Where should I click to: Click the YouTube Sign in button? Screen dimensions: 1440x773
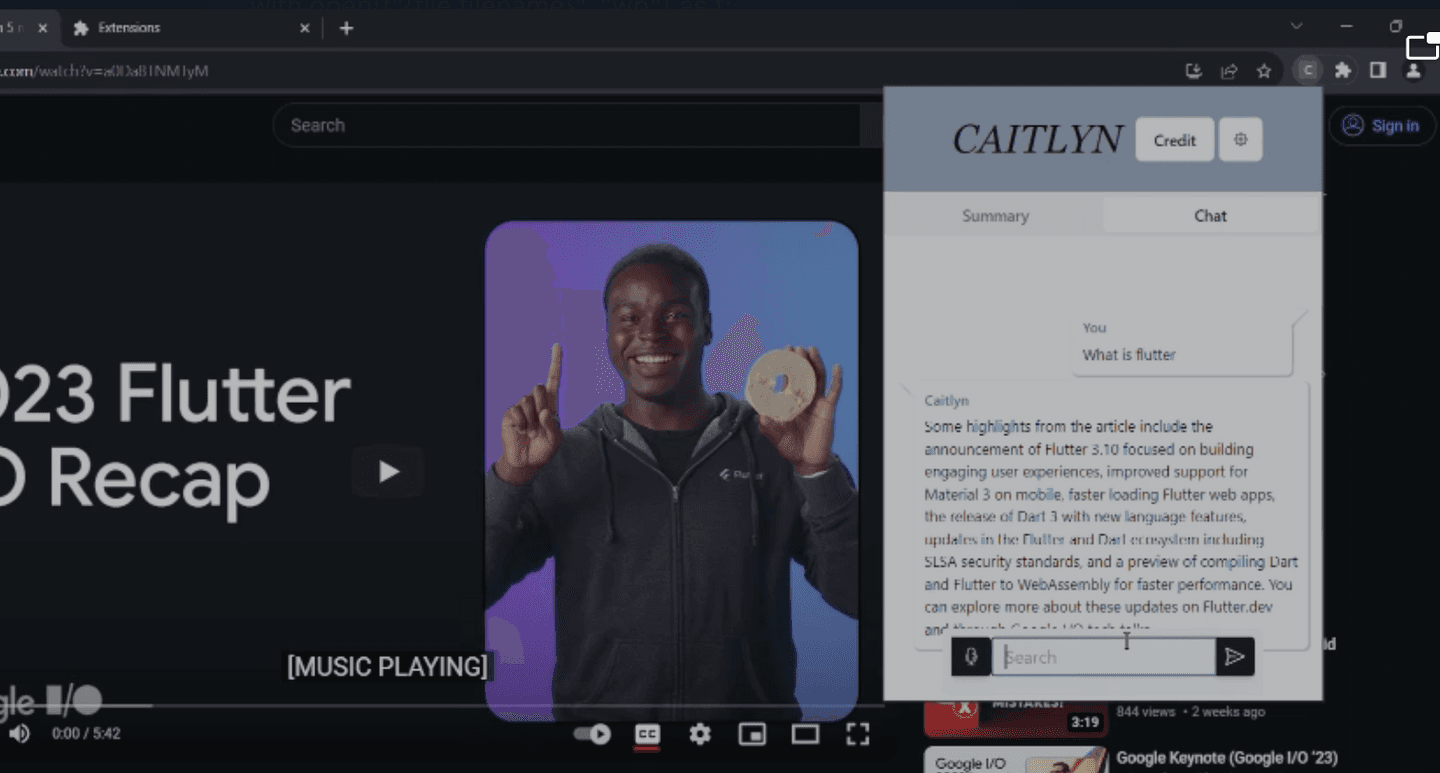1382,125
